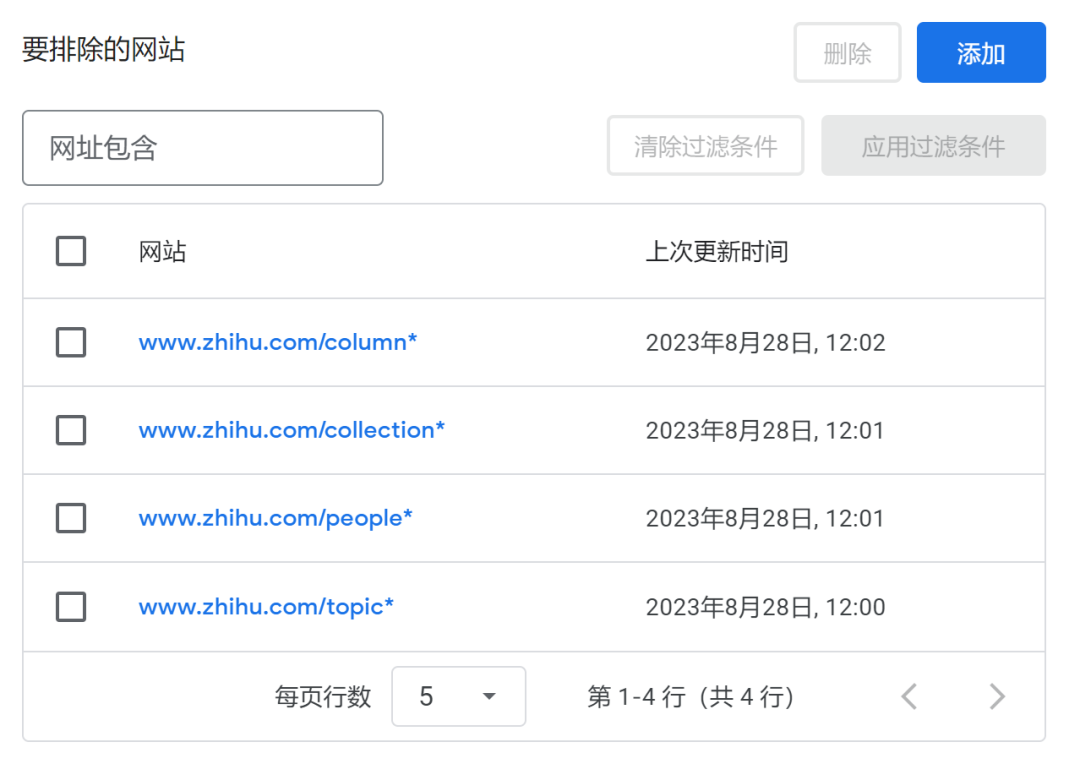Click the 删除 button
The image size is (1080, 764).
[x=847, y=52]
